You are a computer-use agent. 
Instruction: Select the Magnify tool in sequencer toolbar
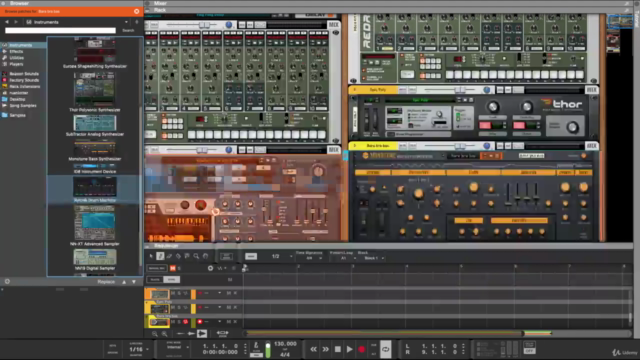[x=196, y=256]
